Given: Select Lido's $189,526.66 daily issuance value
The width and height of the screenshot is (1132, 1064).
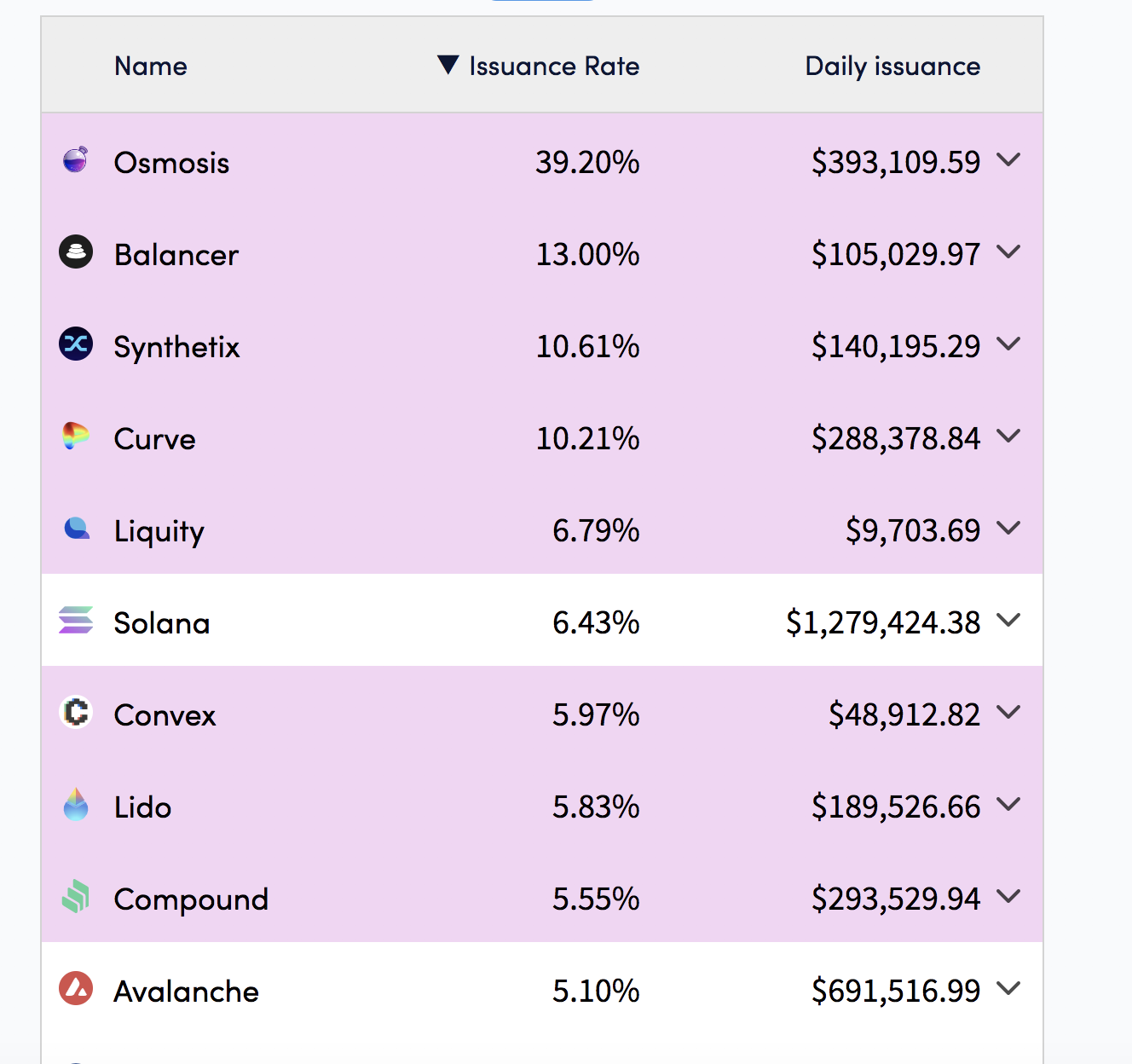Looking at the screenshot, I should 895,807.
